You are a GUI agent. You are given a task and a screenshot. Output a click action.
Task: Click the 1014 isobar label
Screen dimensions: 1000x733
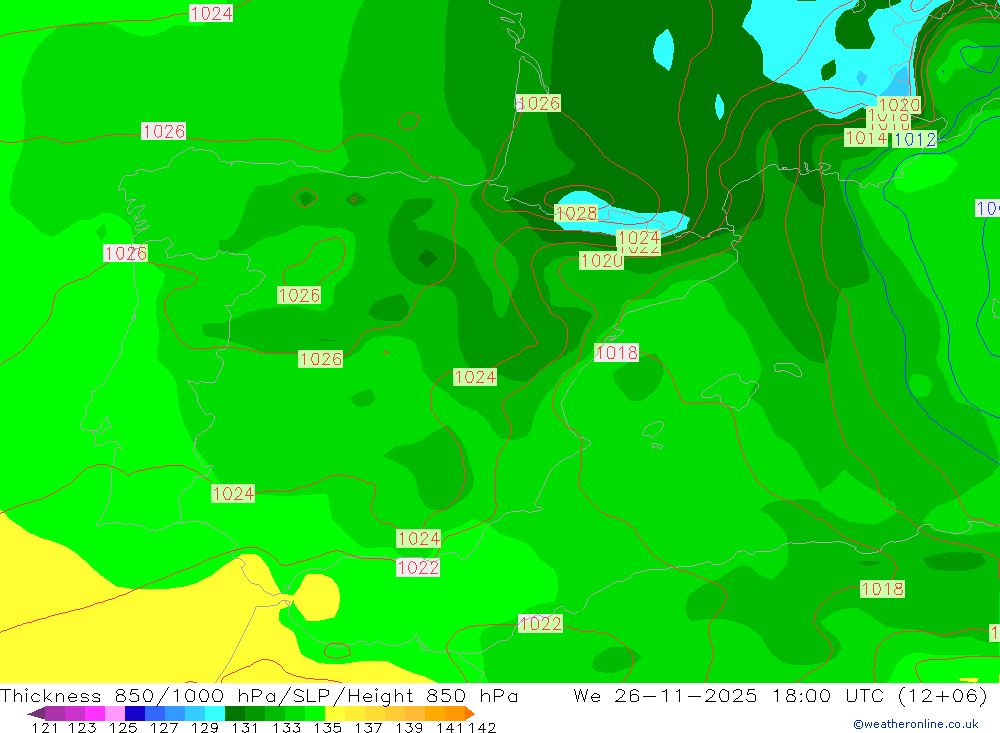tap(865, 138)
